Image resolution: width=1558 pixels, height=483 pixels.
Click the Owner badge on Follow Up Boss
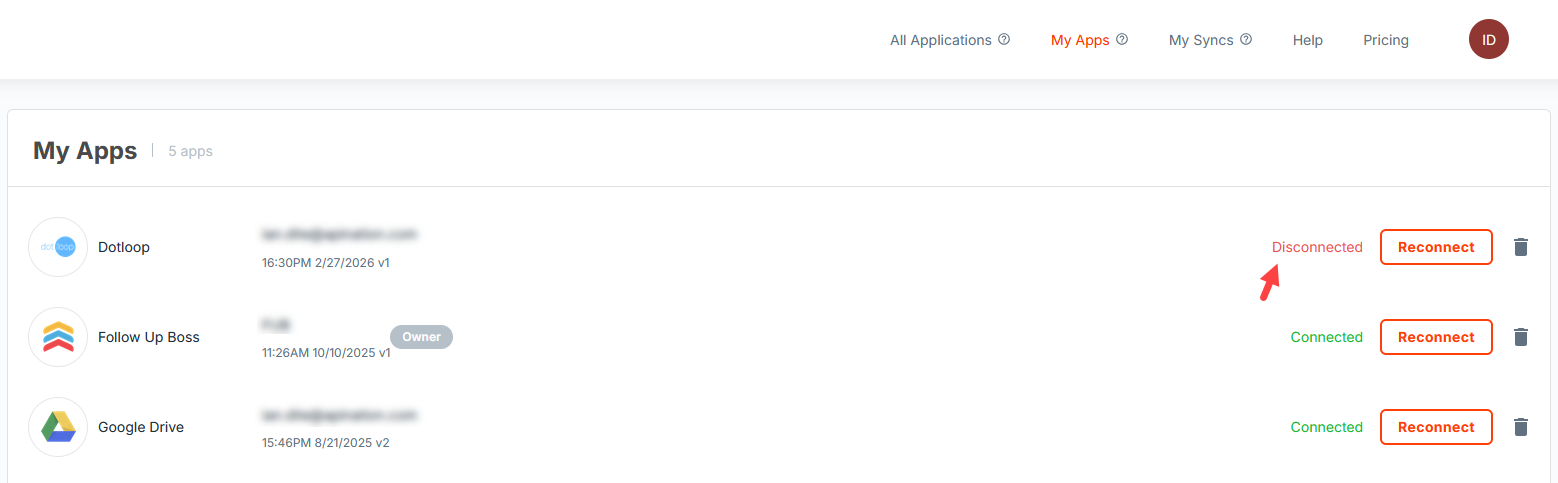421,337
